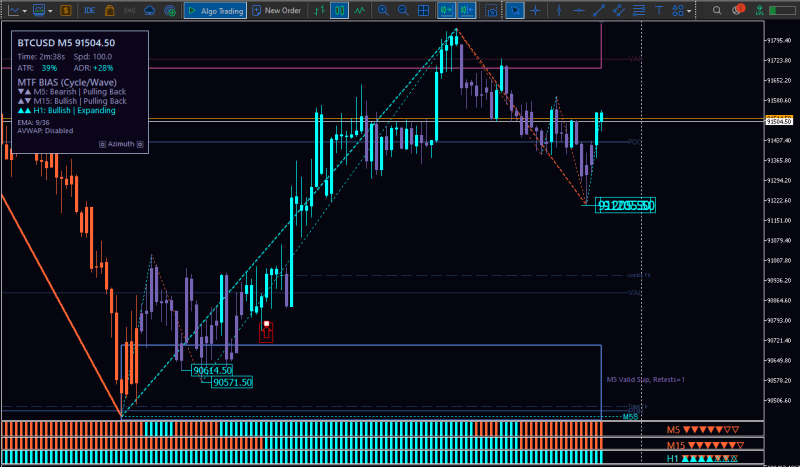Click the Azimuth label in info panel

[x=121, y=144]
